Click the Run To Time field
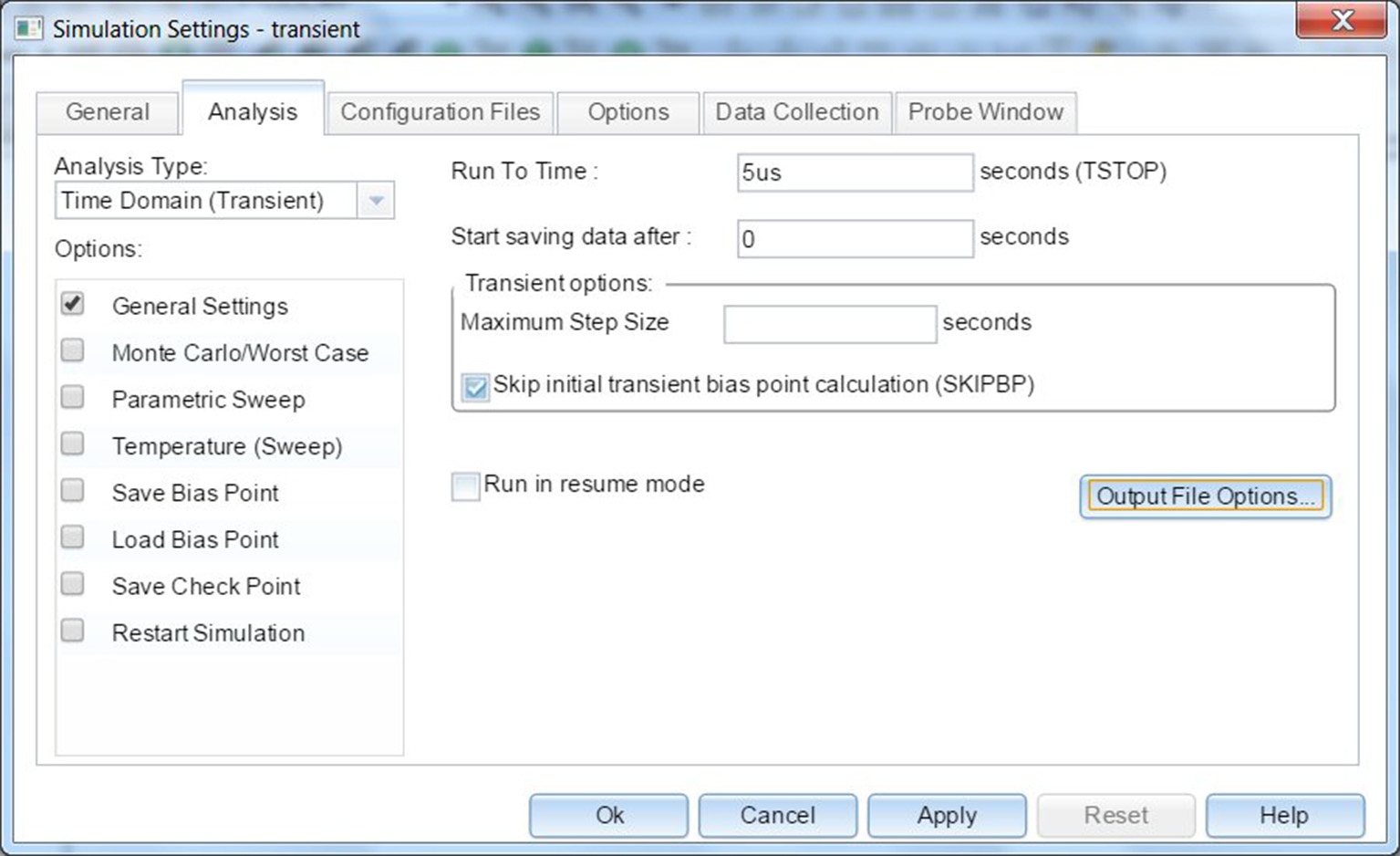This screenshot has width=1400, height=856. coord(854,172)
